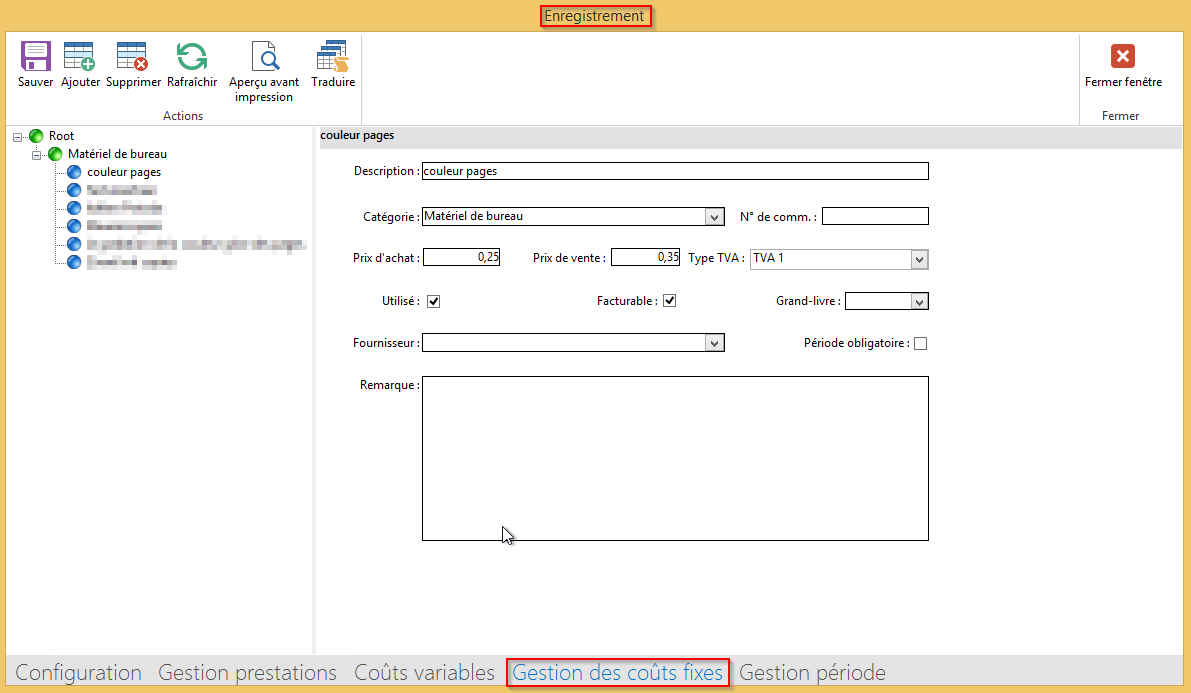The height and width of the screenshot is (693, 1191).
Task: Click the Supprimer record icon
Action: pos(133,56)
